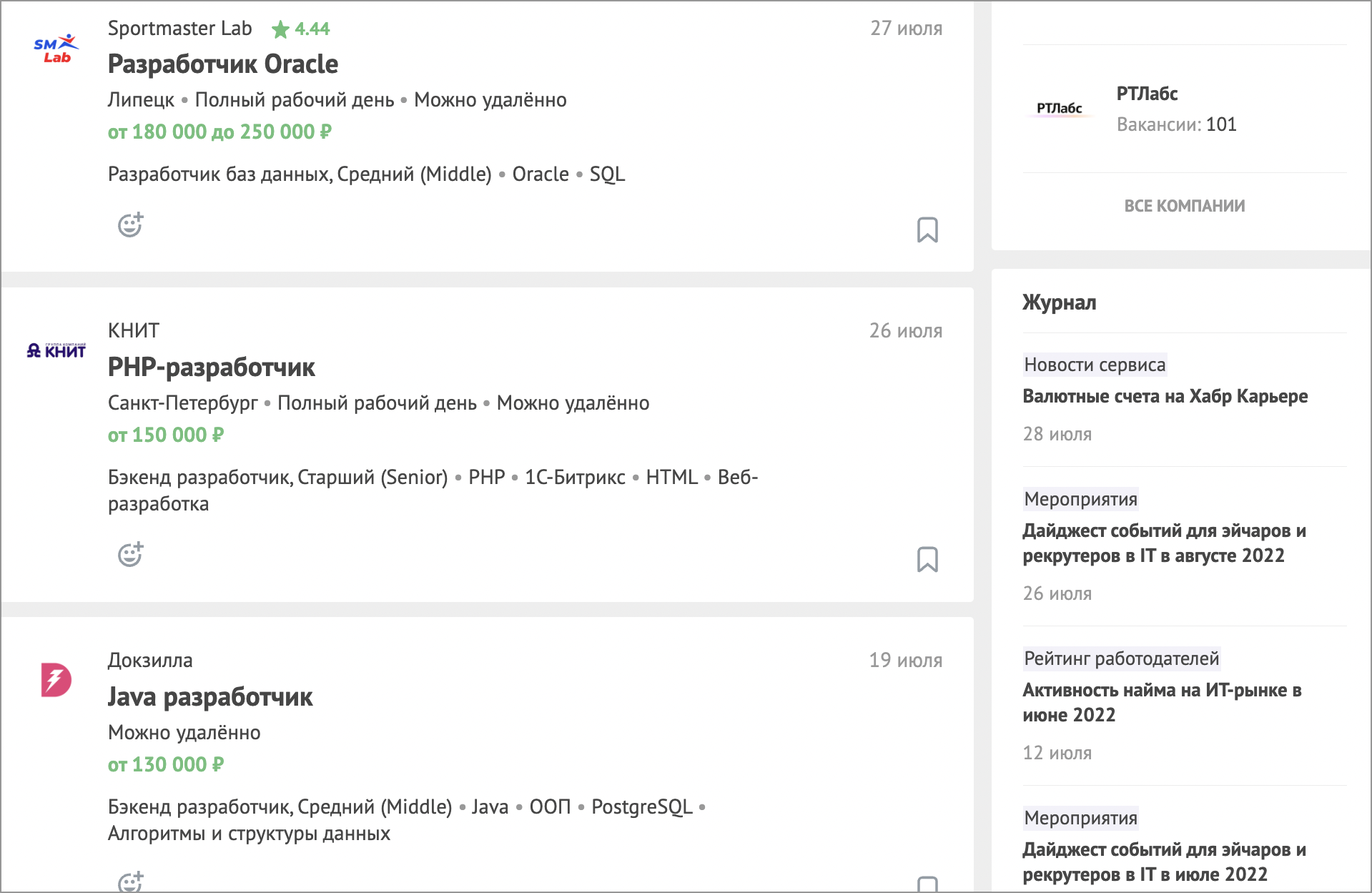
Task: Open the Разработчик Oracle vacancy title
Action: pos(223,64)
